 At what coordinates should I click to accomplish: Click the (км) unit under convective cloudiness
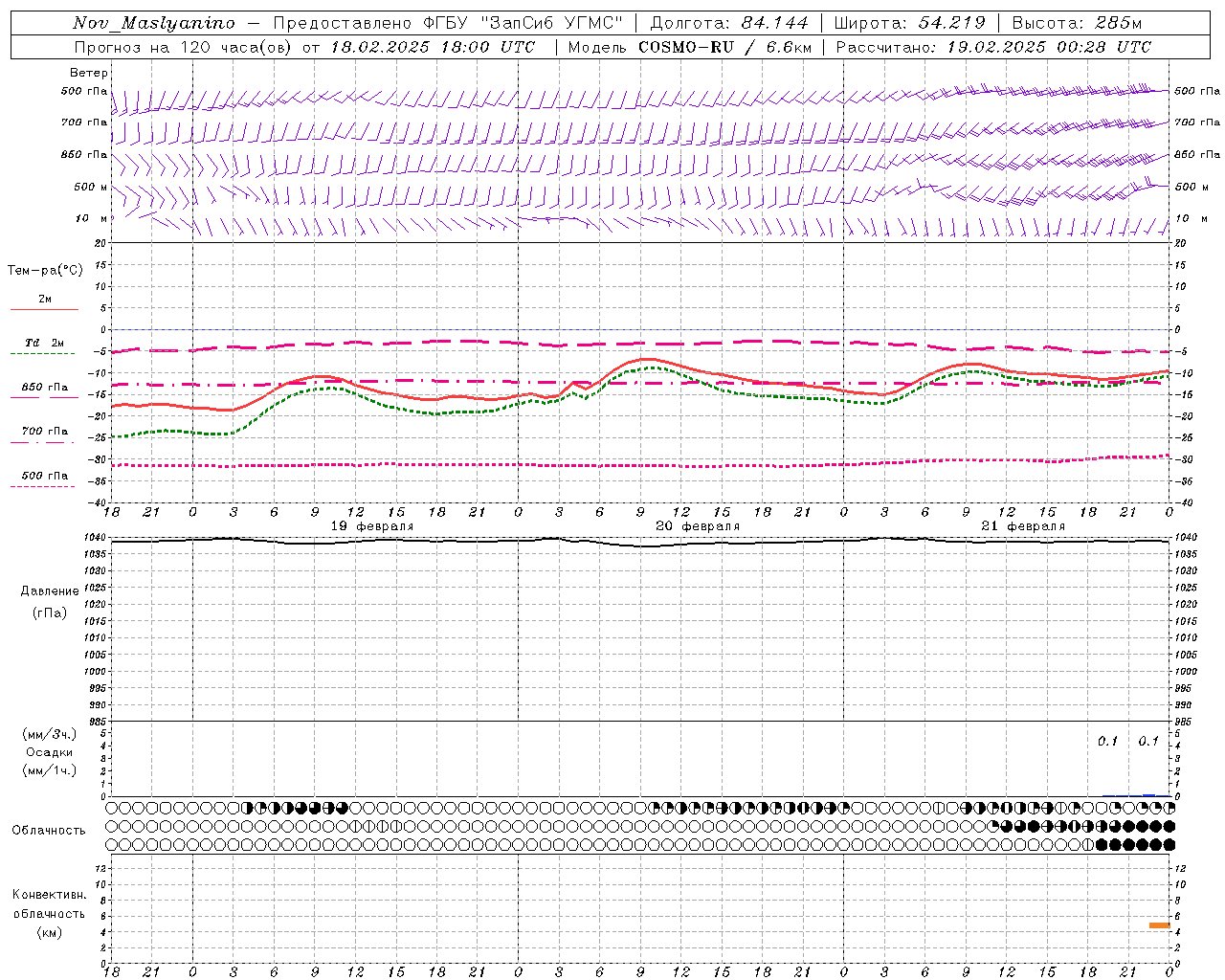tap(49, 932)
